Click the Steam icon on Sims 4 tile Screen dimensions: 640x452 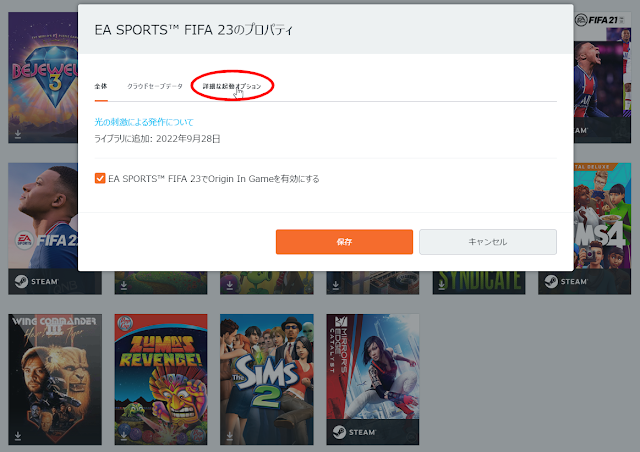tap(551, 281)
